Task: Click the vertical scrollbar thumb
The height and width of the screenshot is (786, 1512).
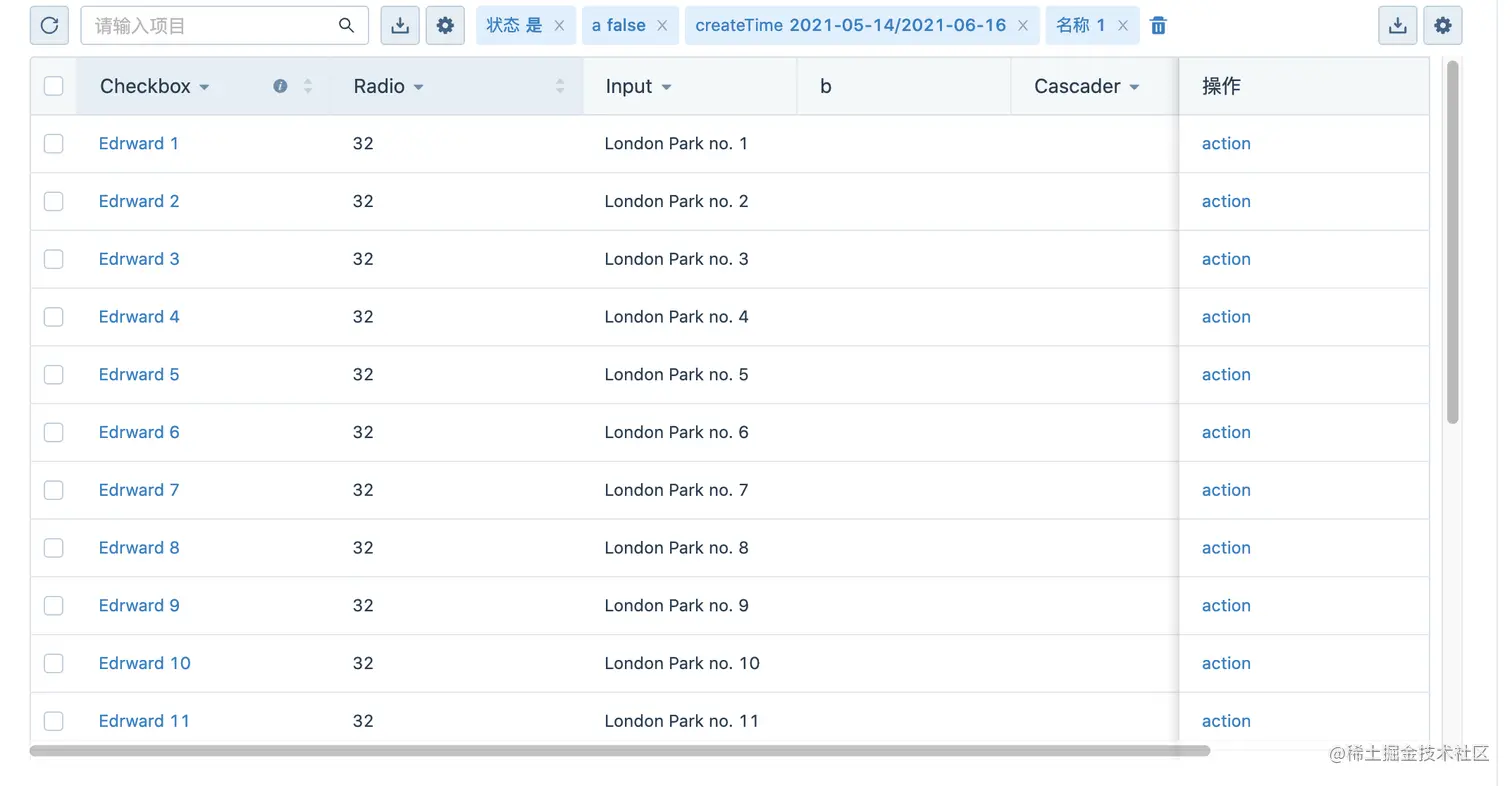Action: (1453, 242)
